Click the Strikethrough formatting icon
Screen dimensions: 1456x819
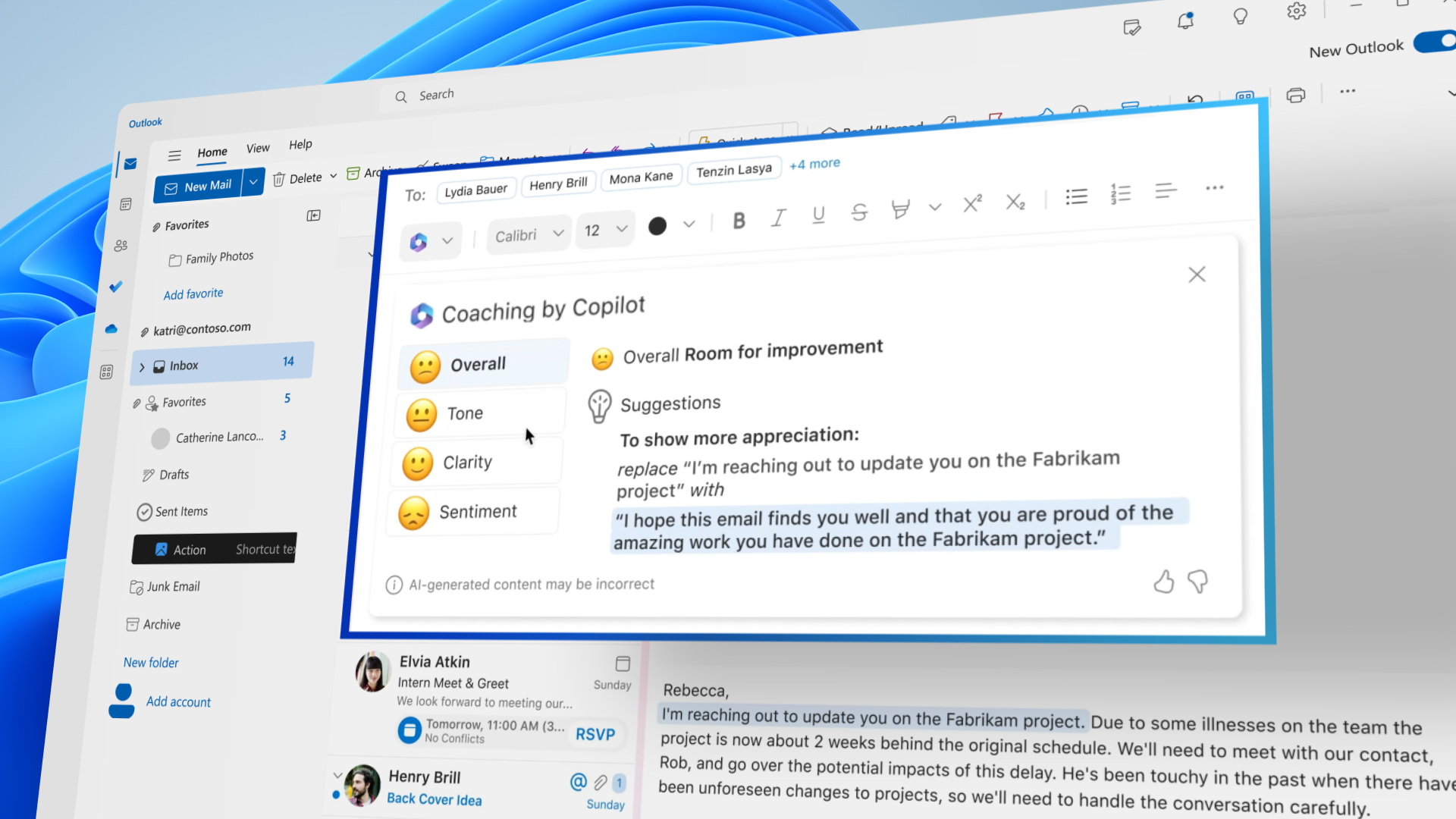tap(858, 213)
